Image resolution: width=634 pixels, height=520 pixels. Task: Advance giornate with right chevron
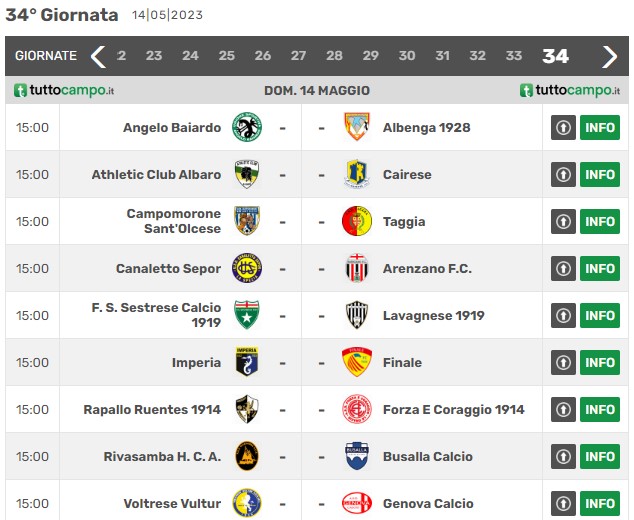609,56
